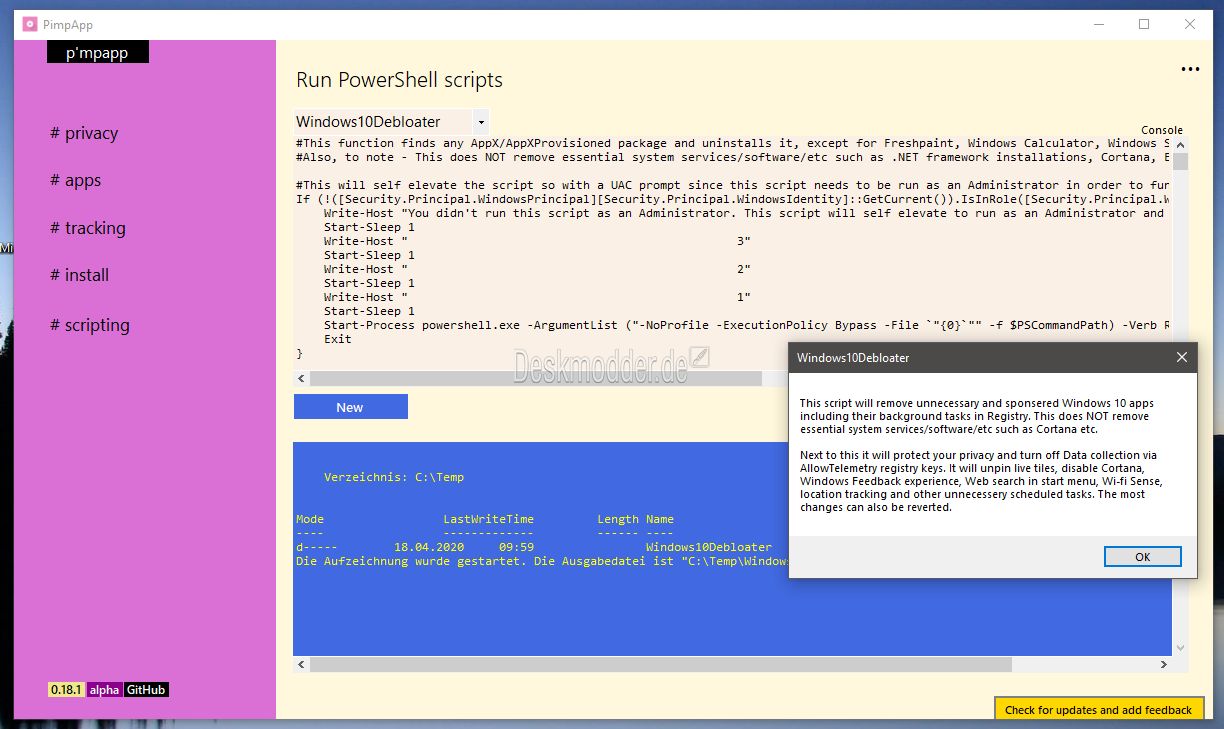This screenshot has height=729, width=1224.
Task: Click the 18.04.2020 date in the output
Action: coord(429,547)
